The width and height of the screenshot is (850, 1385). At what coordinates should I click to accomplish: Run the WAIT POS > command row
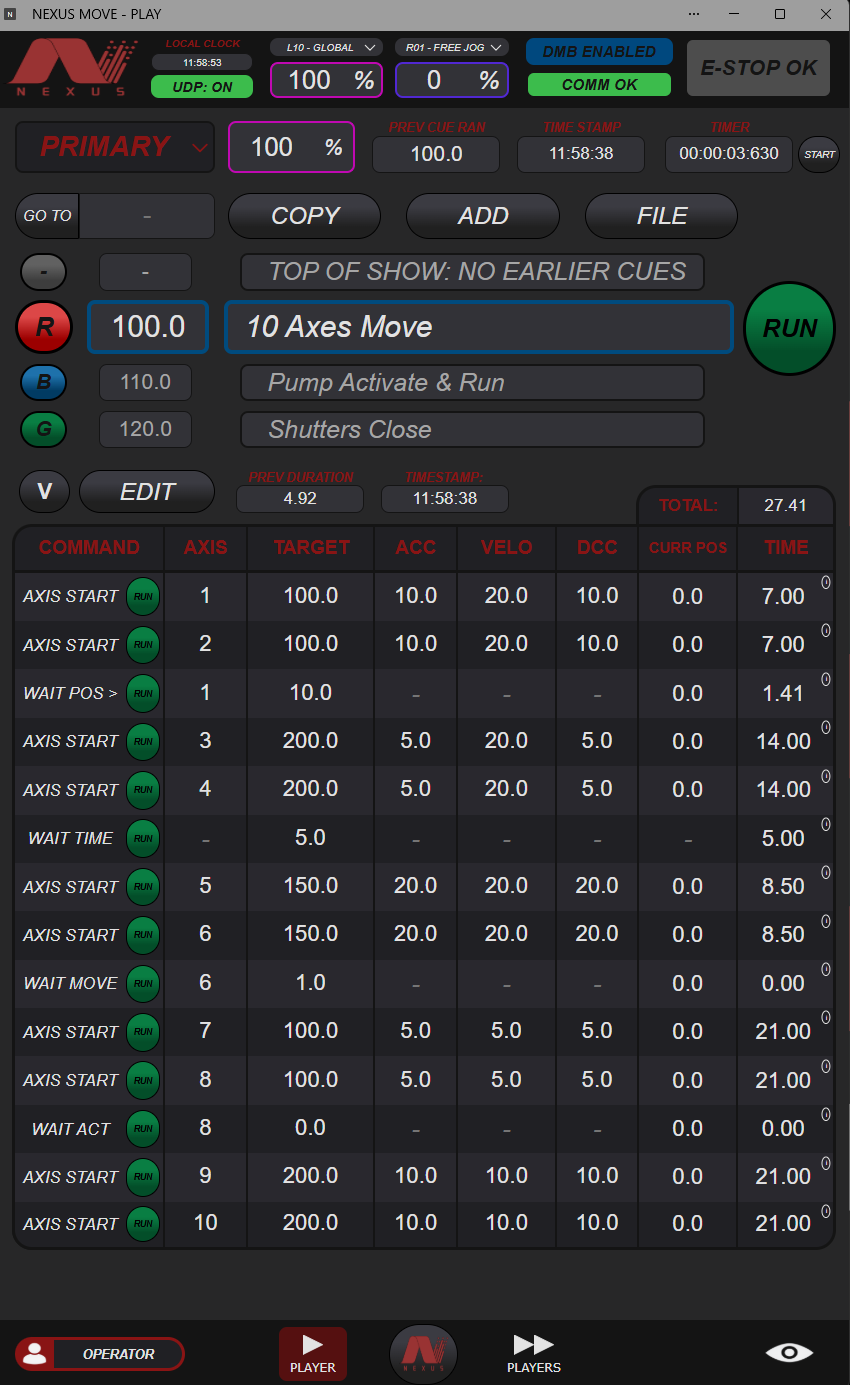[x=143, y=693]
